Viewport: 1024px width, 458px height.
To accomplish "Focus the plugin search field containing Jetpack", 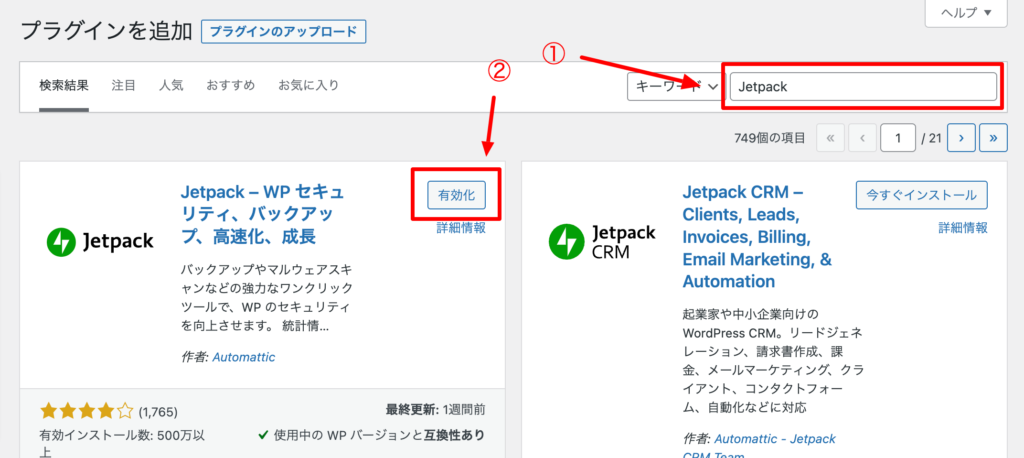I will (x=863, y=86).
